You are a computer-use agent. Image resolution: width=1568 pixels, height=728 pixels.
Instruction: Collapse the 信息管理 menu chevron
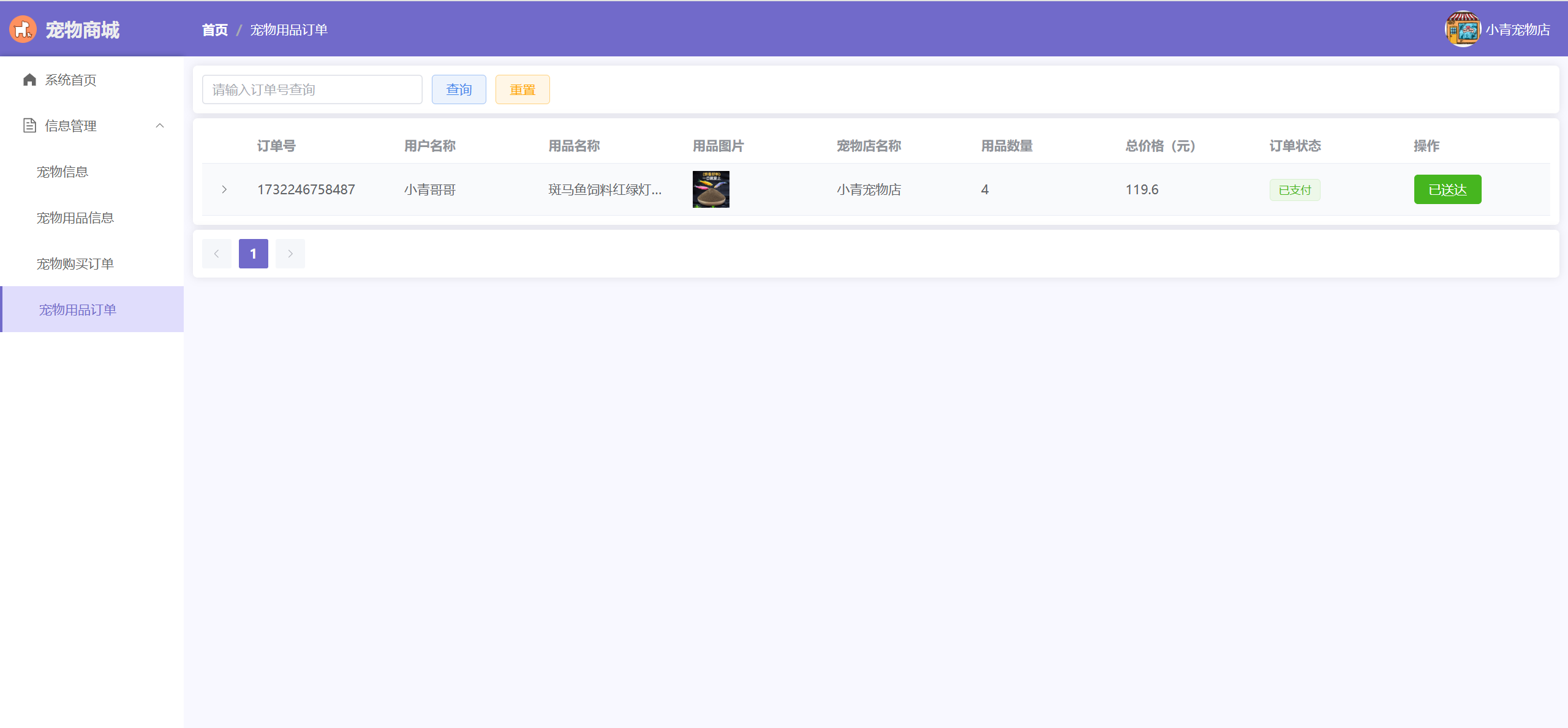point(160,126)
